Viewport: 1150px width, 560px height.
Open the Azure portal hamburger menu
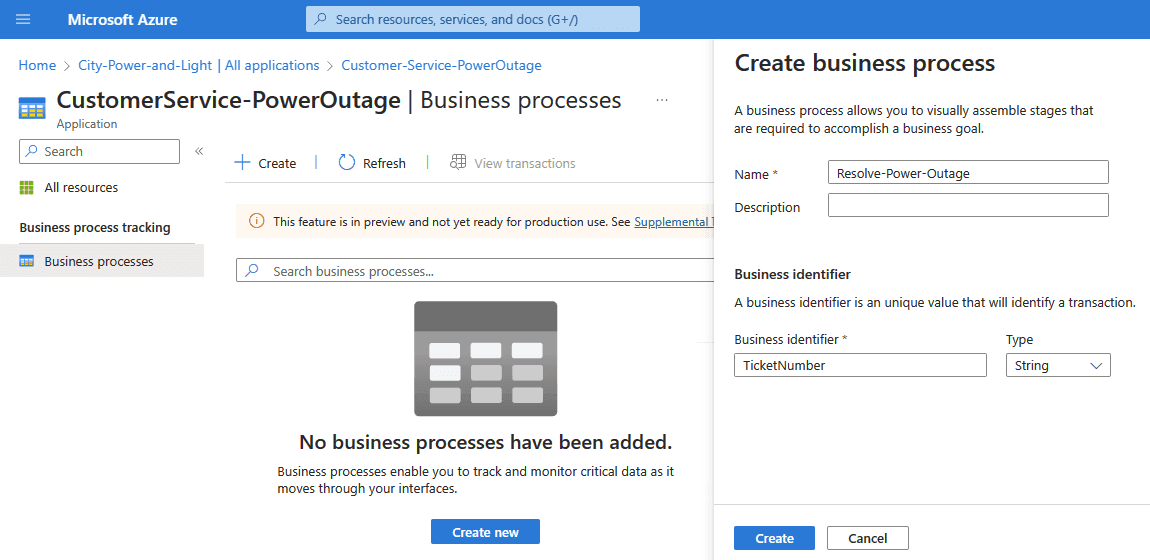(x=23, y=20)
